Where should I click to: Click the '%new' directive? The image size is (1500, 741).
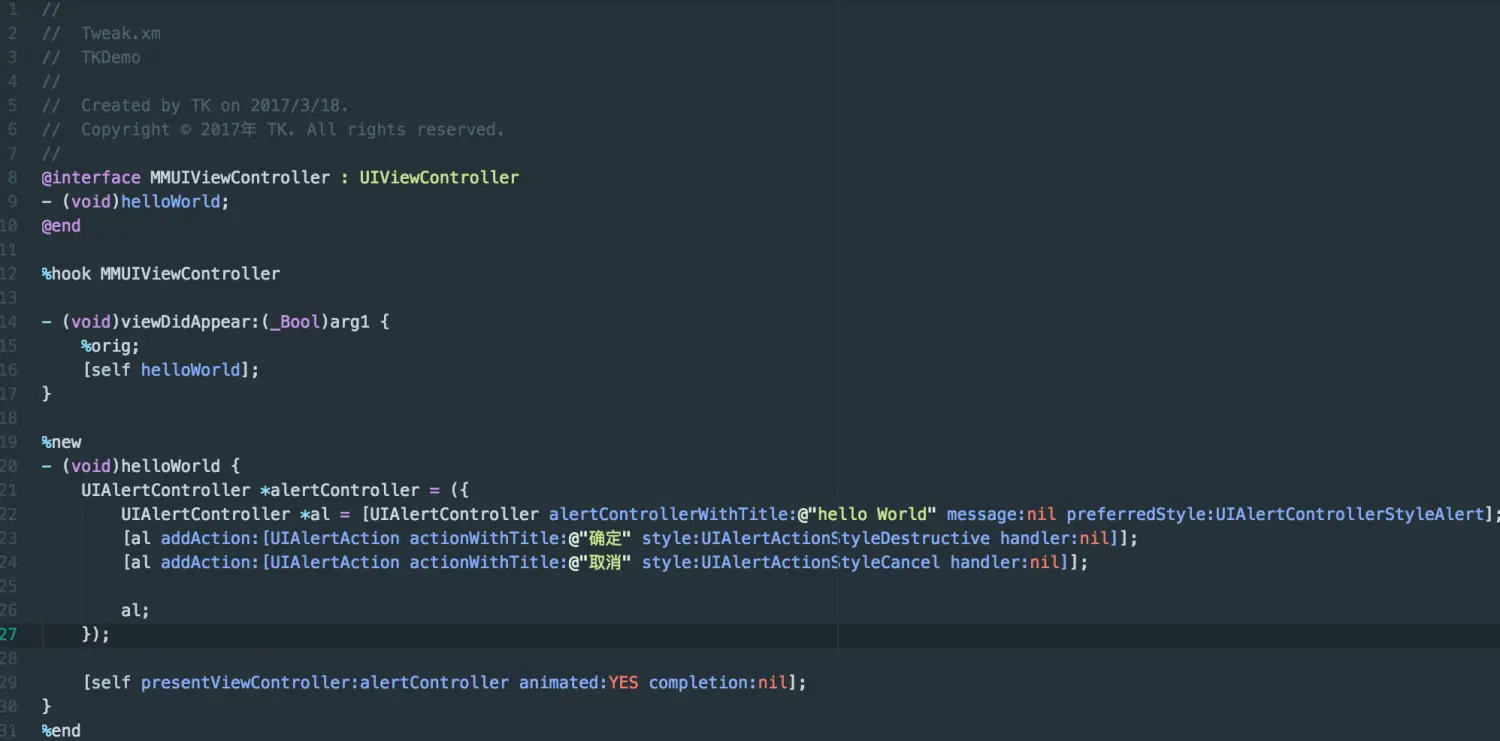[x=61, y=441]
